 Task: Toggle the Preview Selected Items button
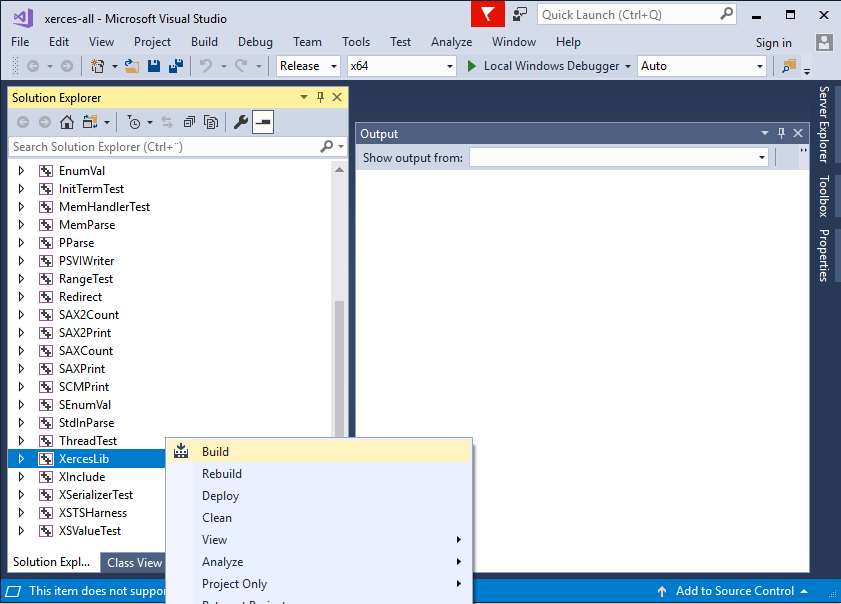pos(263,122)
